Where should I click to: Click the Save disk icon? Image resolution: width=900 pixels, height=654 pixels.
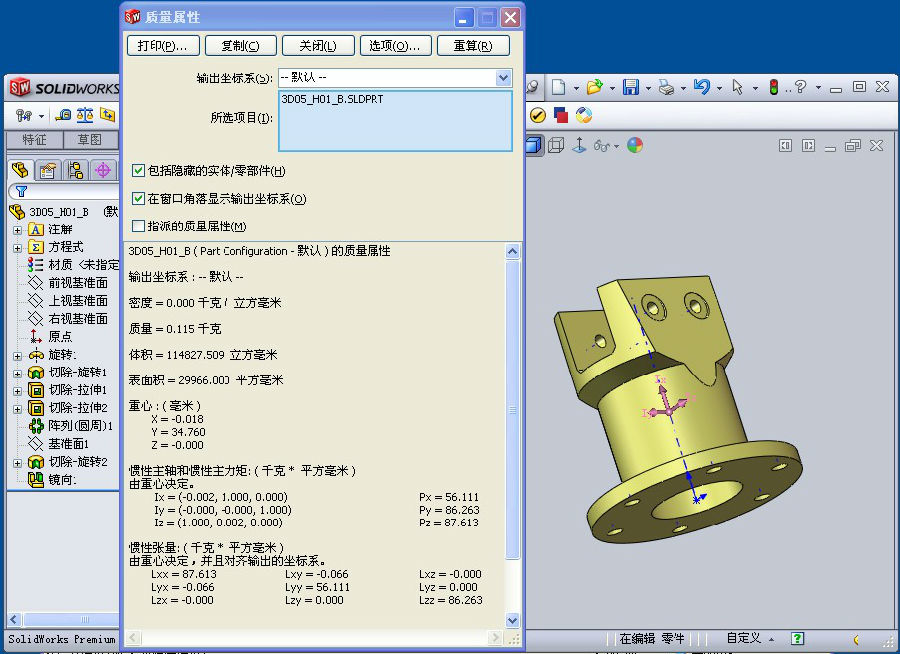coord(631,88)
